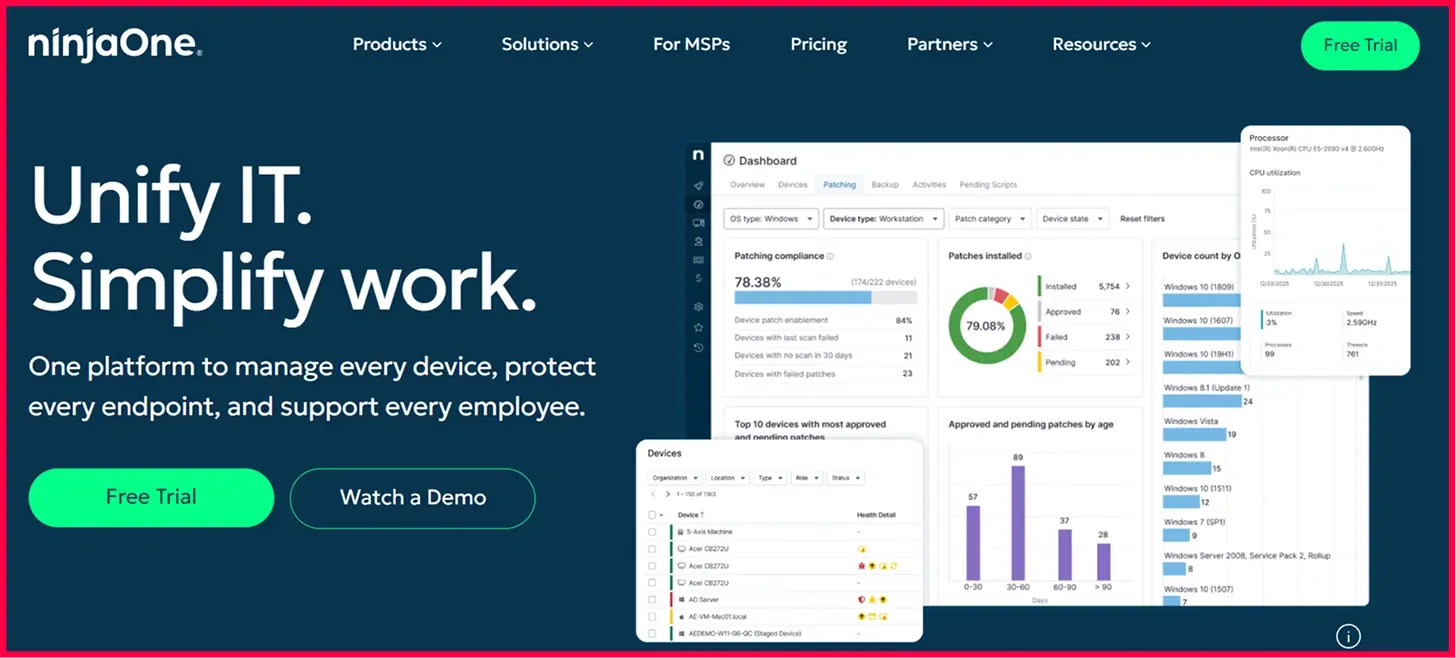The height and width of the screenshot is (658, 1456).
Task: Open the Role filter in Devices panel
Action: coord(807,478)
